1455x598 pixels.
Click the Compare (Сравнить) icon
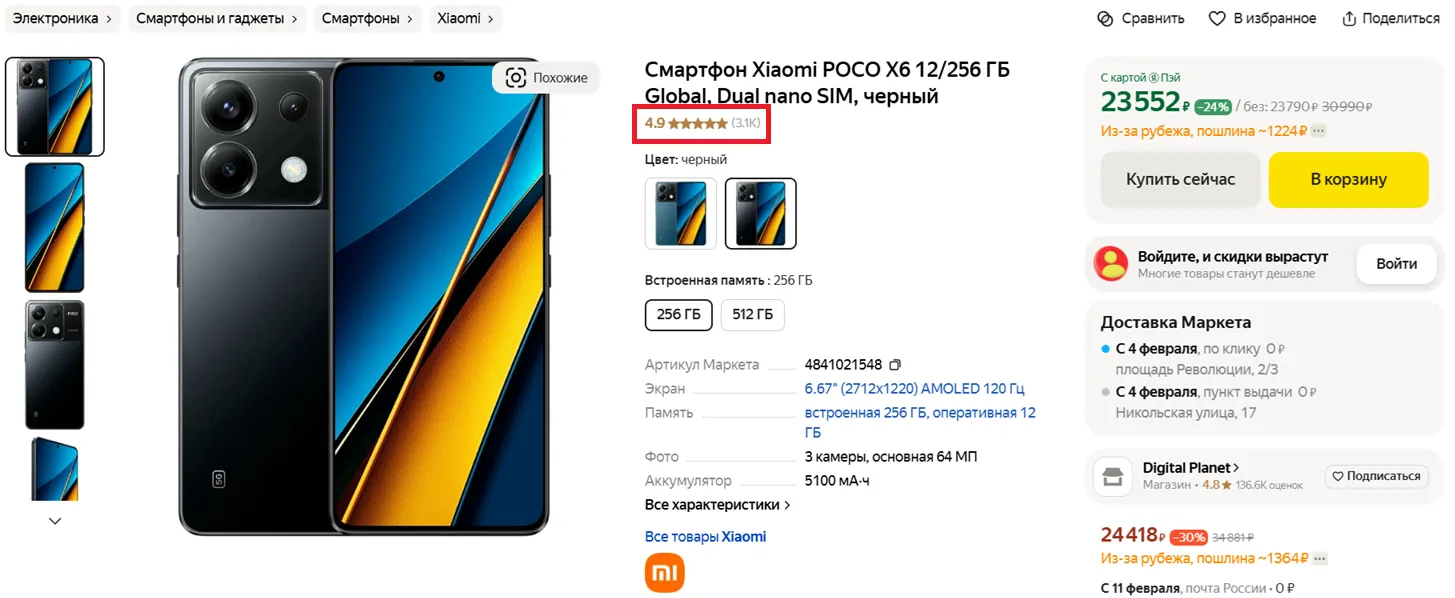[x=1105, y=19]
